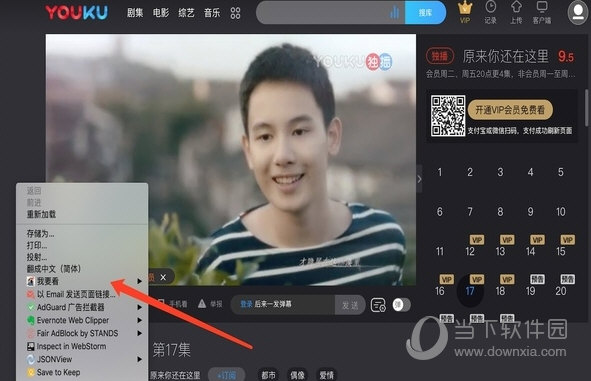The image size is (591, 381).
Task: Click the YOUKU logo
Action: pyautogui.click(x=77, y=12)
